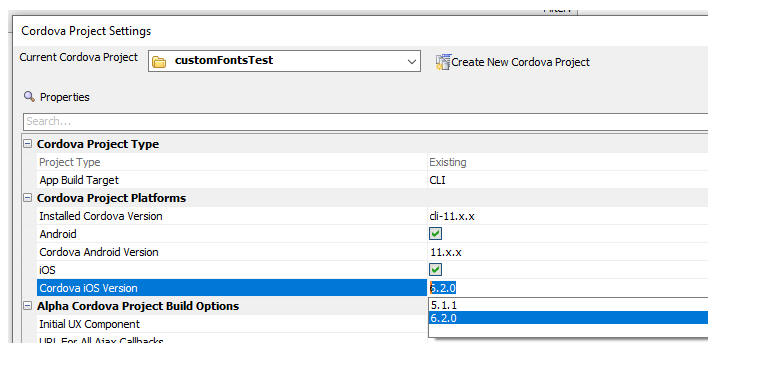The image size is (760, 366).
Task: Collapse Alpha Cordova Project Build Options section
Action: (x=28, y=306)
